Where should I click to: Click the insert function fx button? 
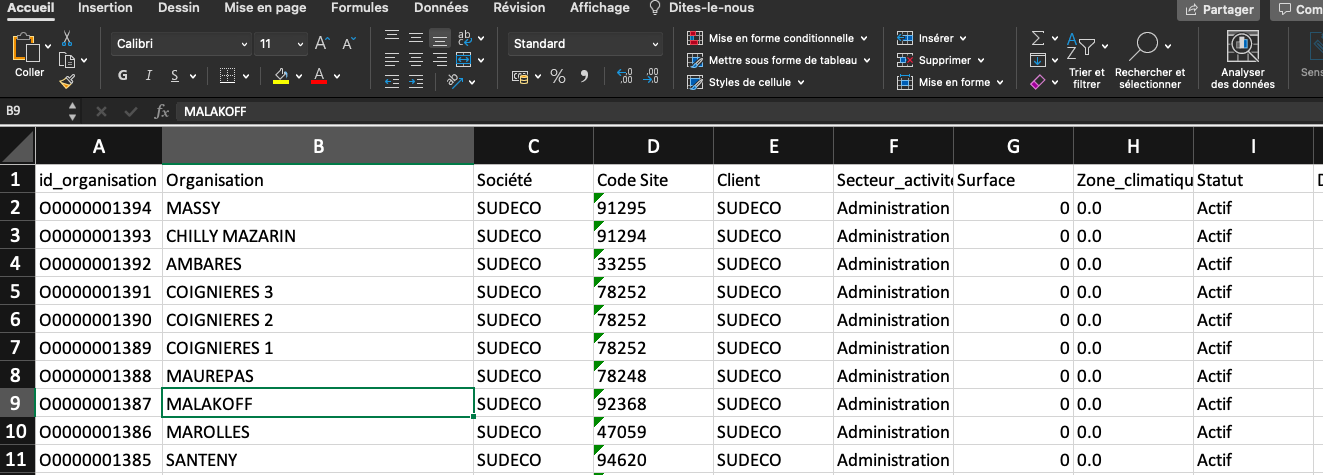point(161,111)
